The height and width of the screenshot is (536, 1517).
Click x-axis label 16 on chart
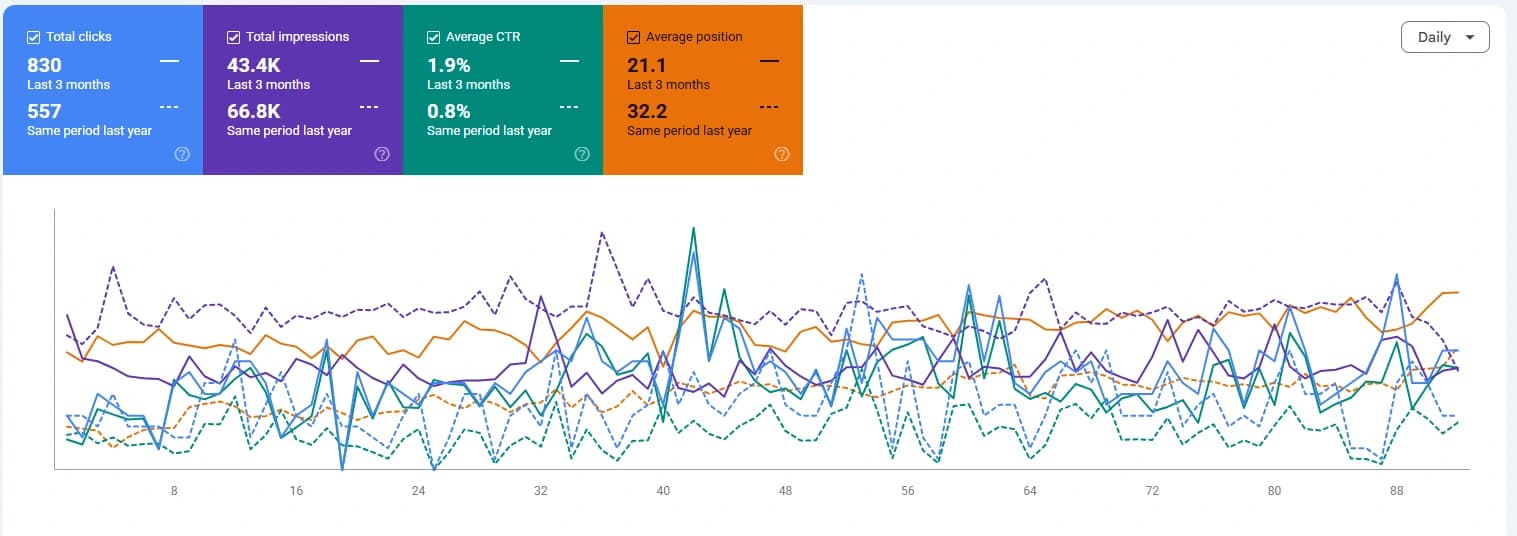(296, 491)
